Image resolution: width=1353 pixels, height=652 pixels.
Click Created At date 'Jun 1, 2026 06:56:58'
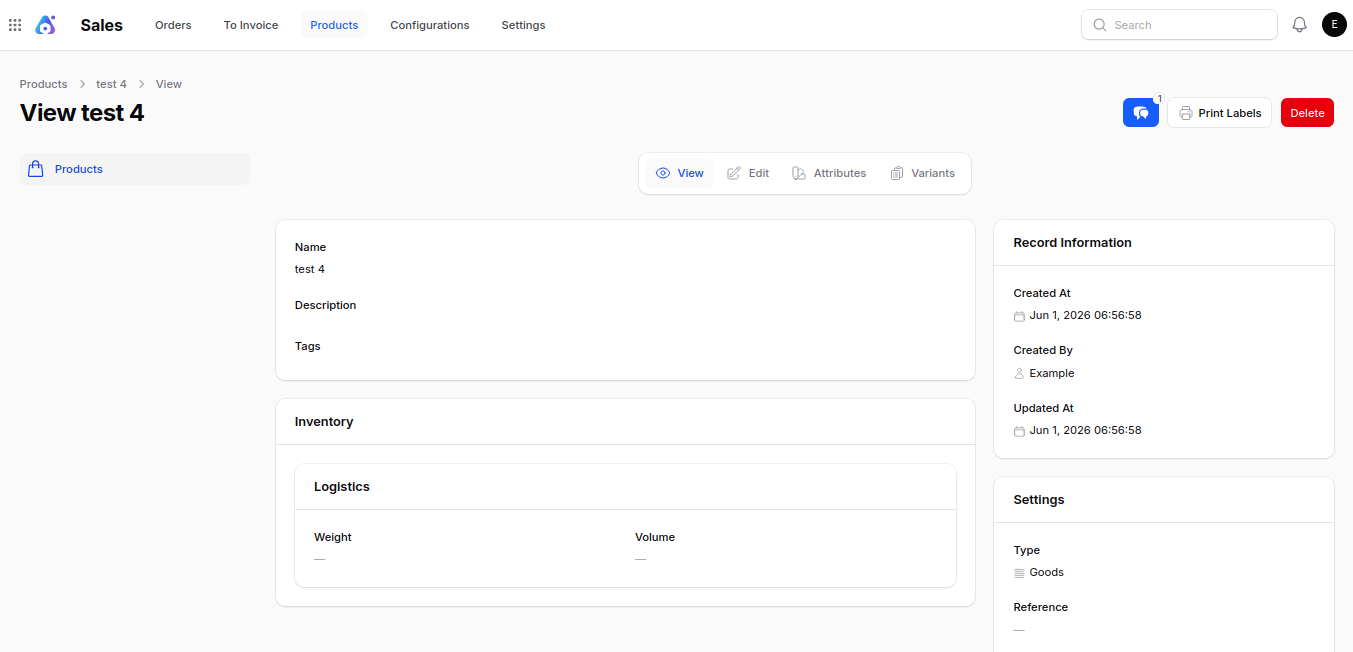[x=1086, y=316]
